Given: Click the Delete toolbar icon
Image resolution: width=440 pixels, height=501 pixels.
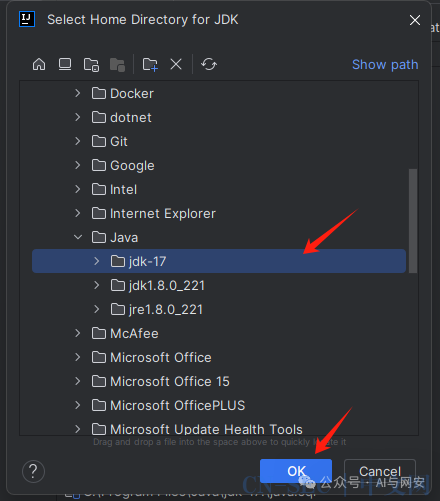Looking at the screenshot, I should 176,64.
